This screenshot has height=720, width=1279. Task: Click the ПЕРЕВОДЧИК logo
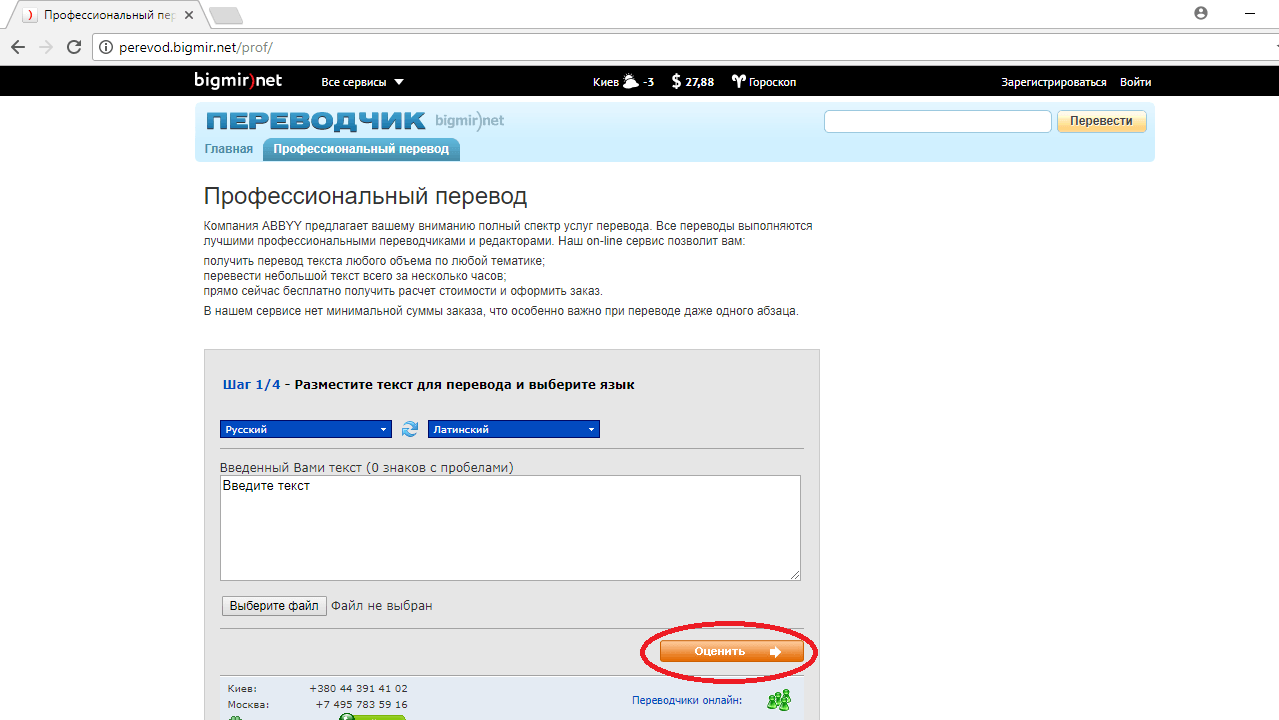[316, 121]
